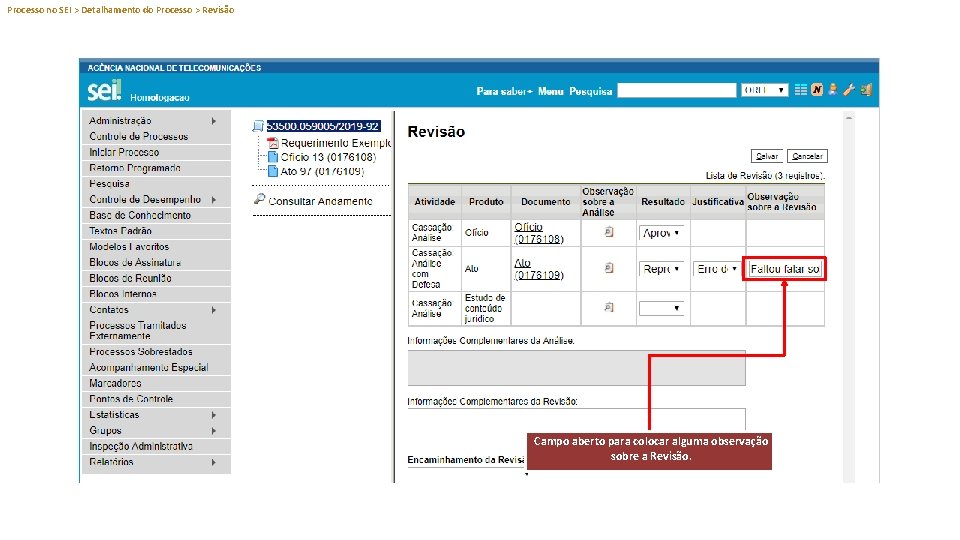Screen dimensions: 960x540
Task: Expand the Grupos submenu arrow
Action: pyautogui.click(x=214, y=430)
